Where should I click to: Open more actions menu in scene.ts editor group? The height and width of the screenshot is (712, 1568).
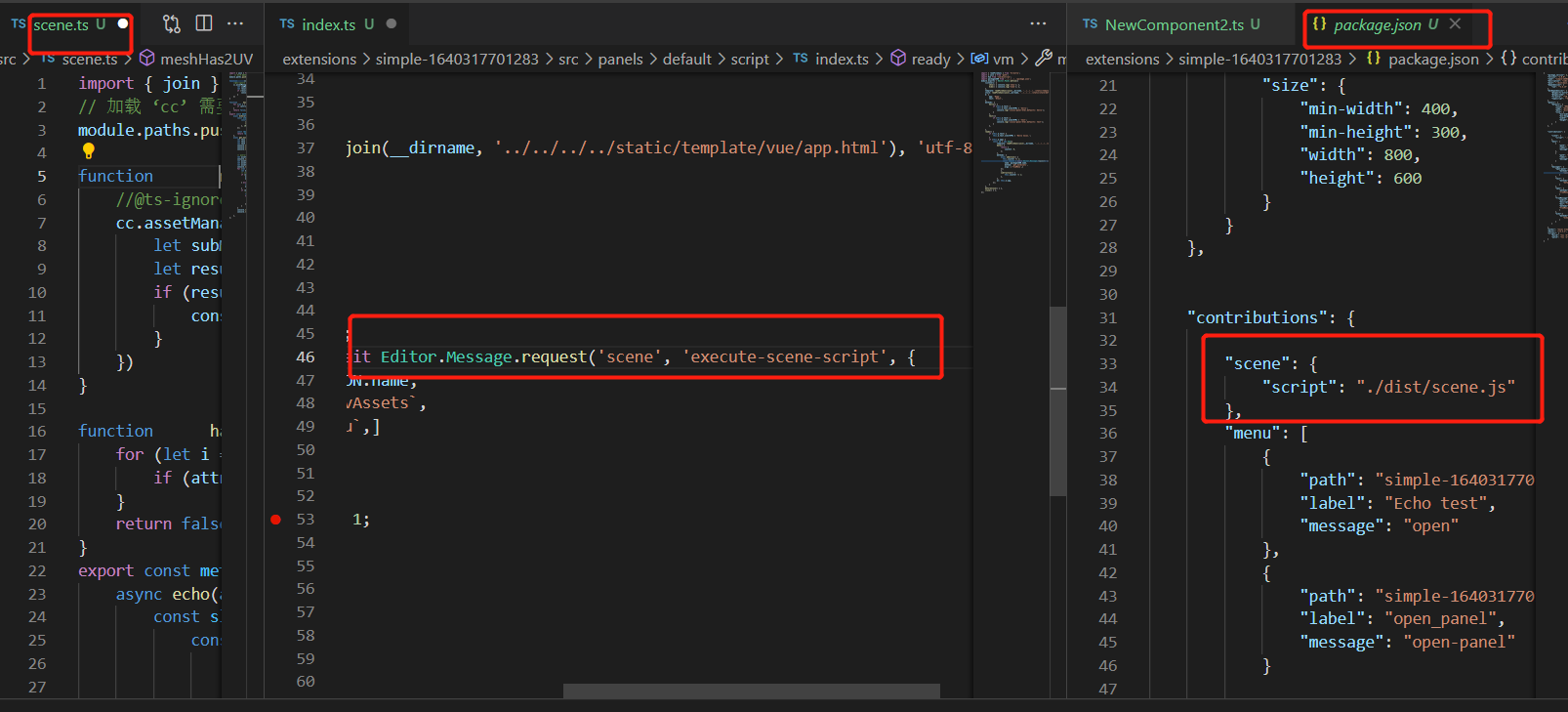point(235,23)
